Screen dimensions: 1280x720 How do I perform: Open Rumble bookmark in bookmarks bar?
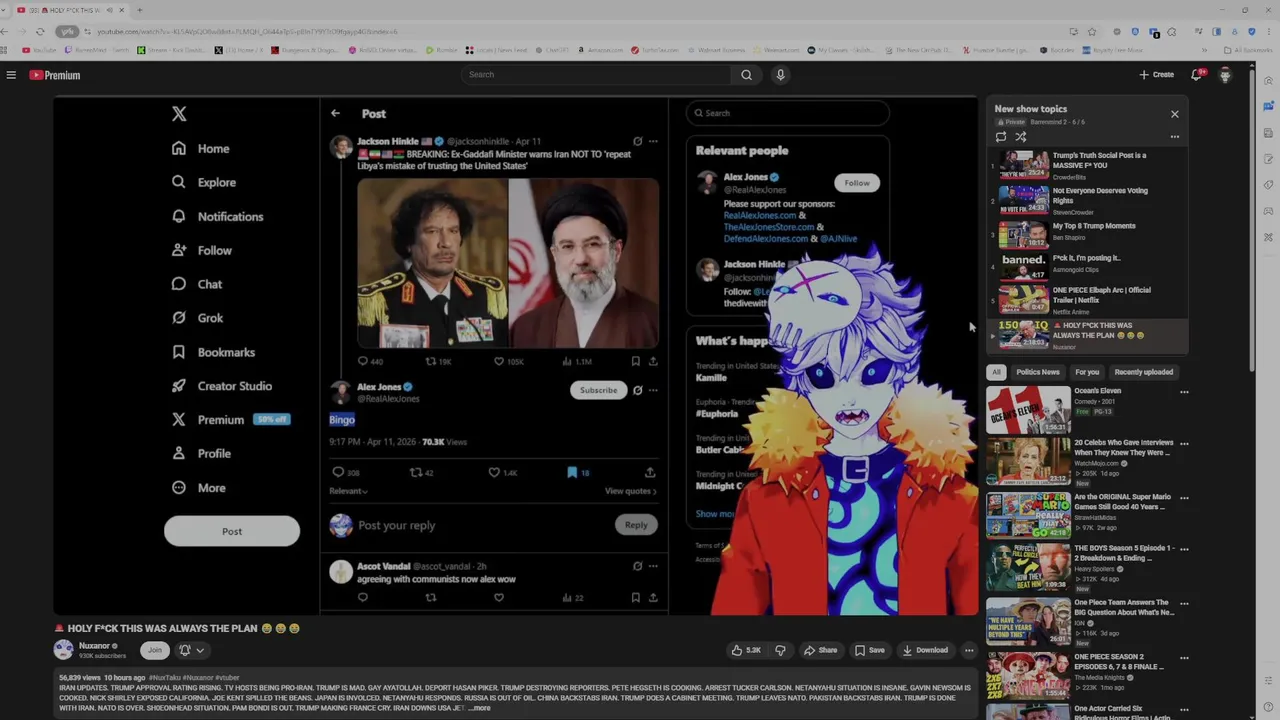[x=444, y=50]
